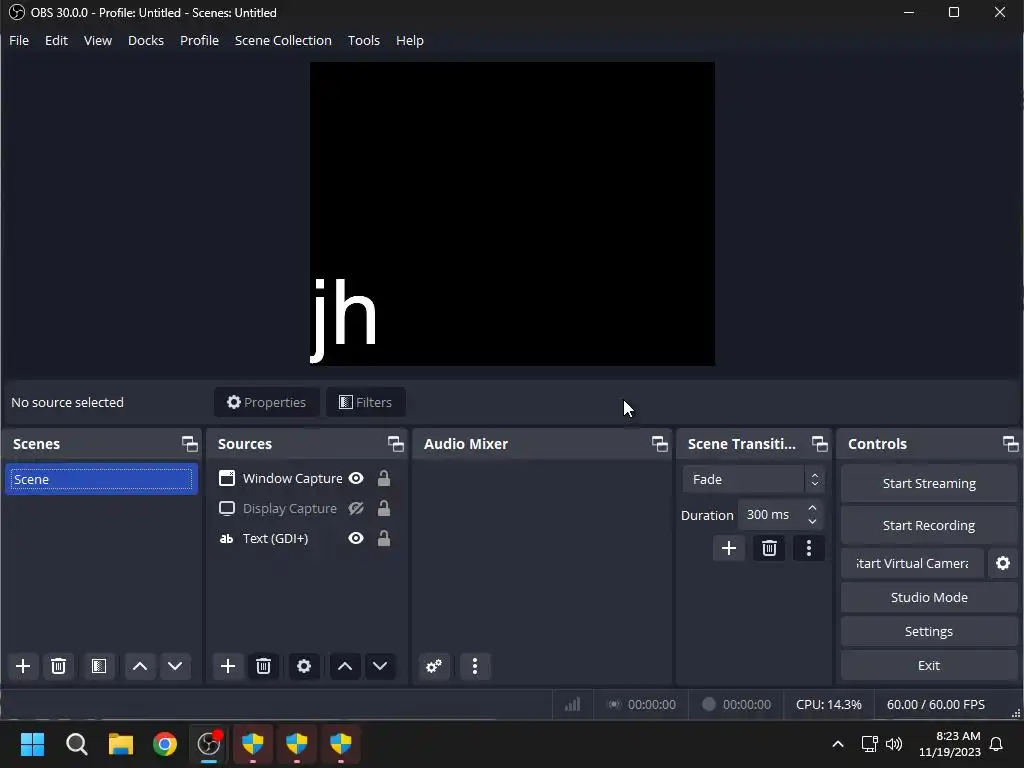Open the Tools menu
The height and width of the screenshot is (768, 1024).
click(364, 40)
